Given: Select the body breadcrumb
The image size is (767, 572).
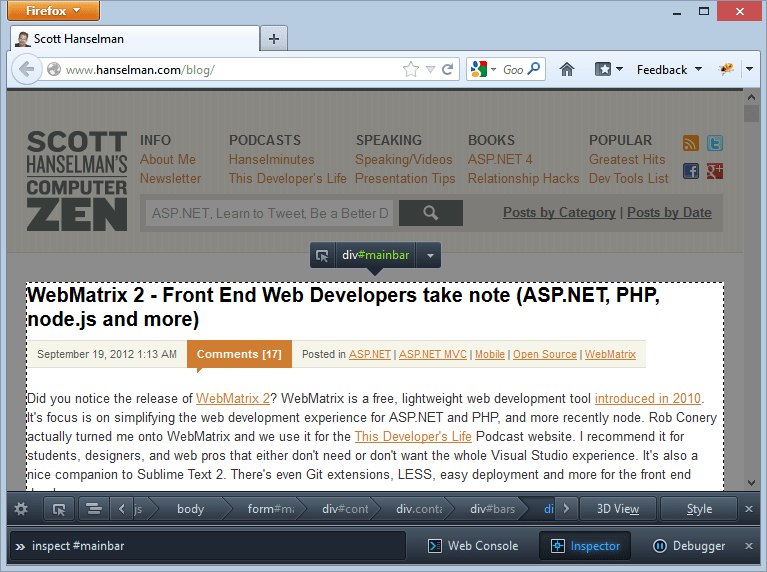Looking at the screenshot, I should pyautogui.click(x=190, y=509).
